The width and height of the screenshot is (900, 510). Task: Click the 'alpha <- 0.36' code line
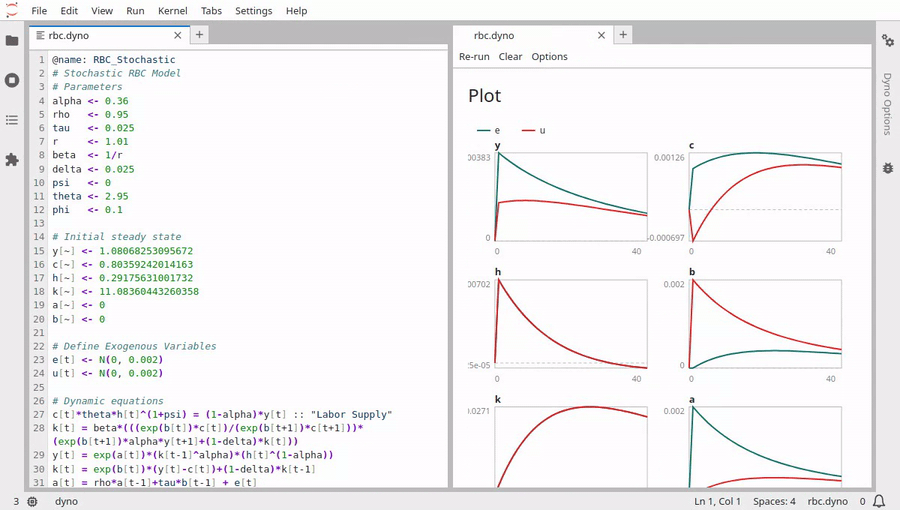pyautogui.click(x=90, y=101)
